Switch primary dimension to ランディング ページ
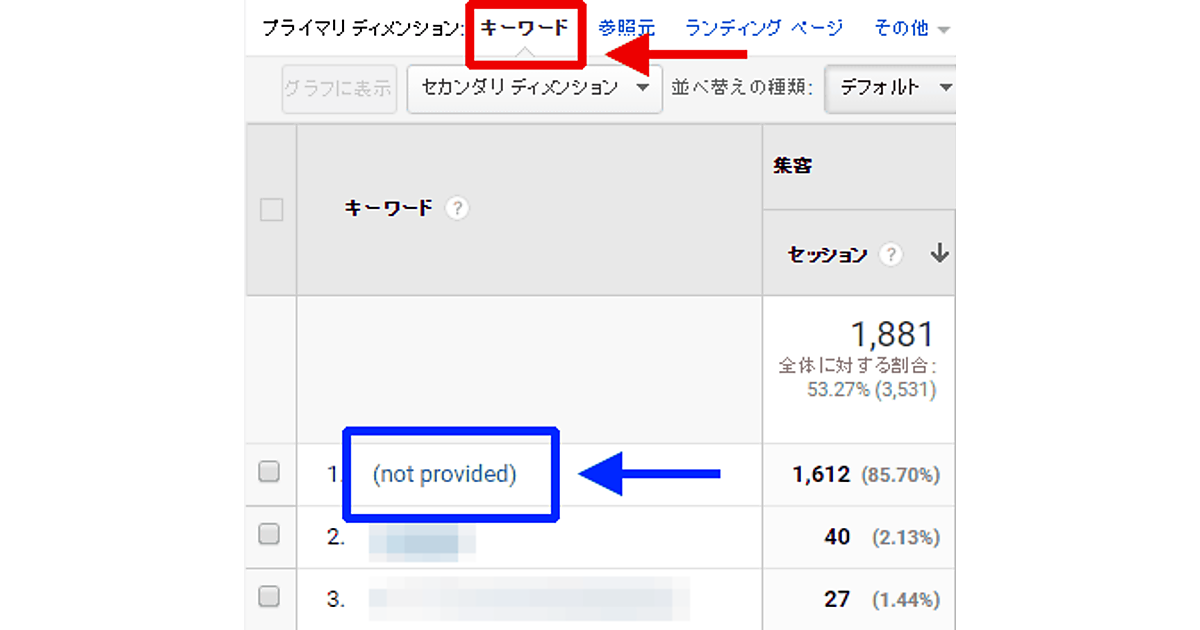The image size is (1200, 630). (x=764, y=28)
